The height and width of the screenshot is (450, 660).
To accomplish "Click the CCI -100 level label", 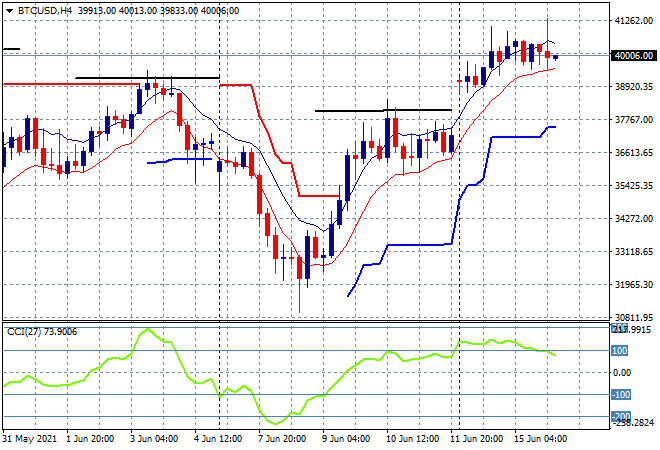I will (621, 394).
